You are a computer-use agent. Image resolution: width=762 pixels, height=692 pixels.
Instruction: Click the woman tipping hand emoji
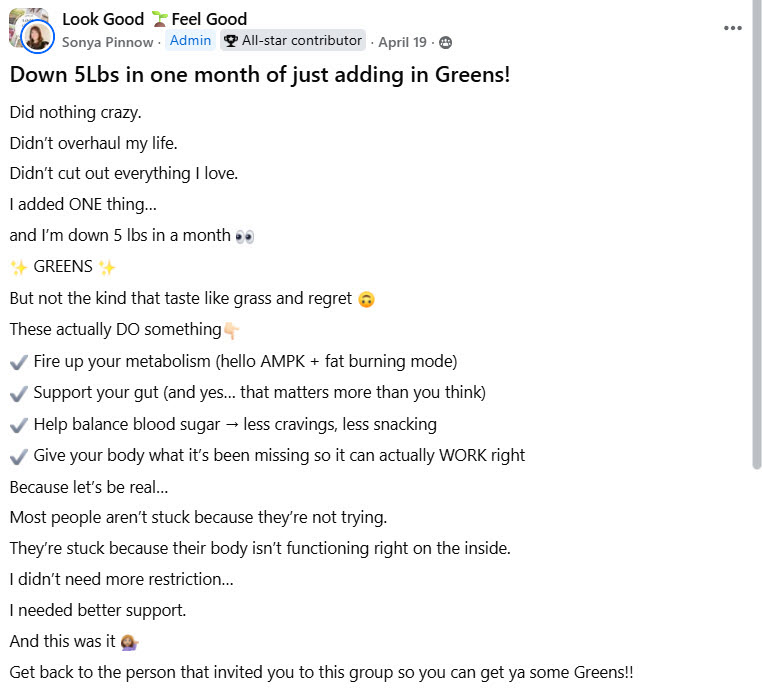coord(129,642)
